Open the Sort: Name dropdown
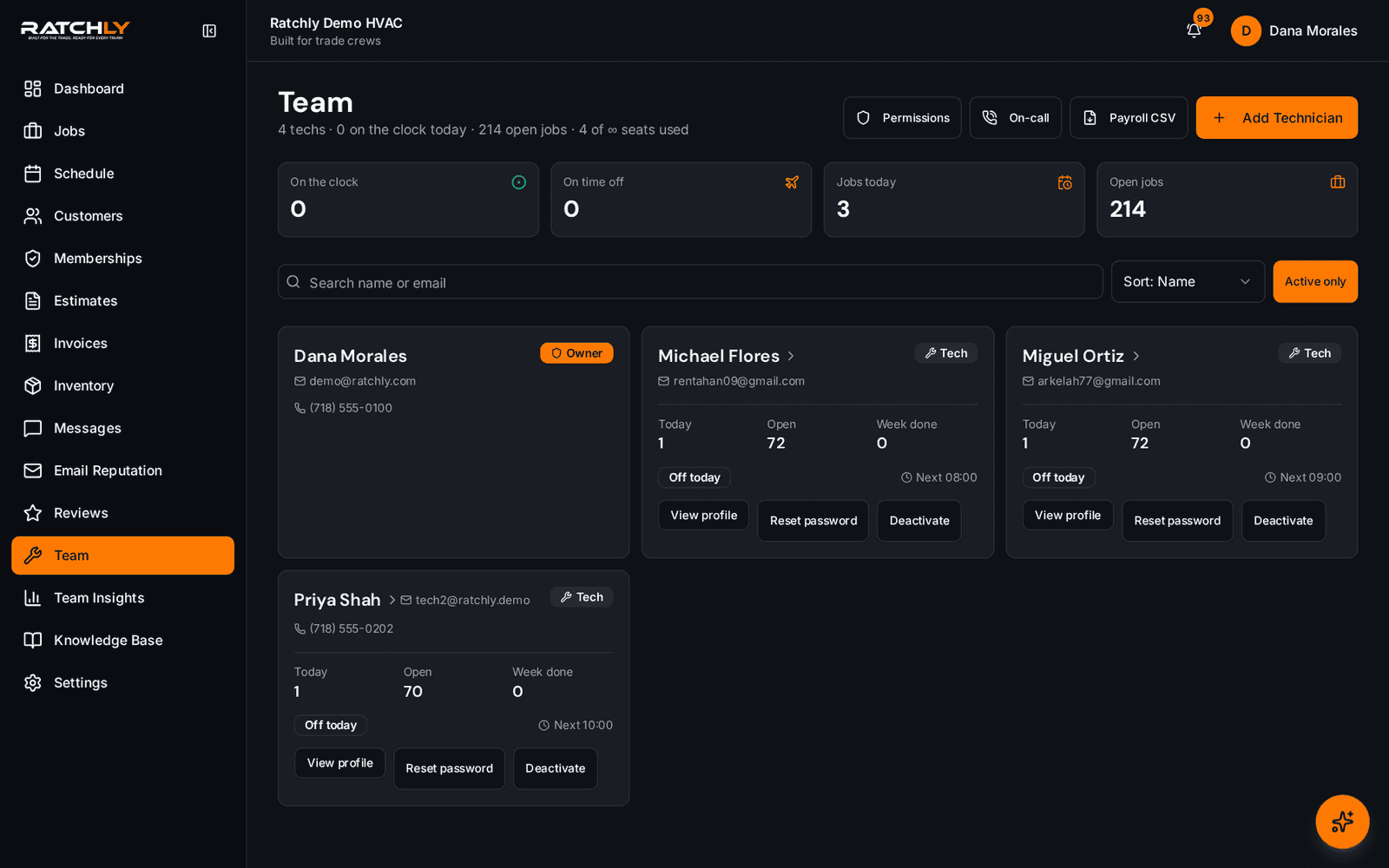The width and height of the screenshot is (1389, 868). 1188,281
